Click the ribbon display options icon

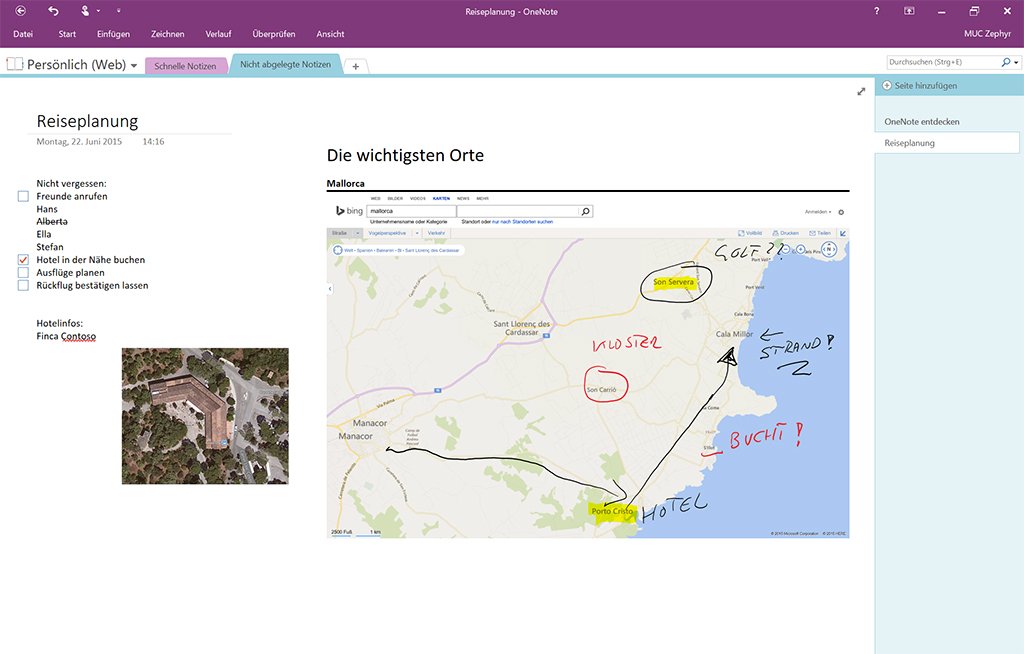pyautogui.click(x=909, y=11)
